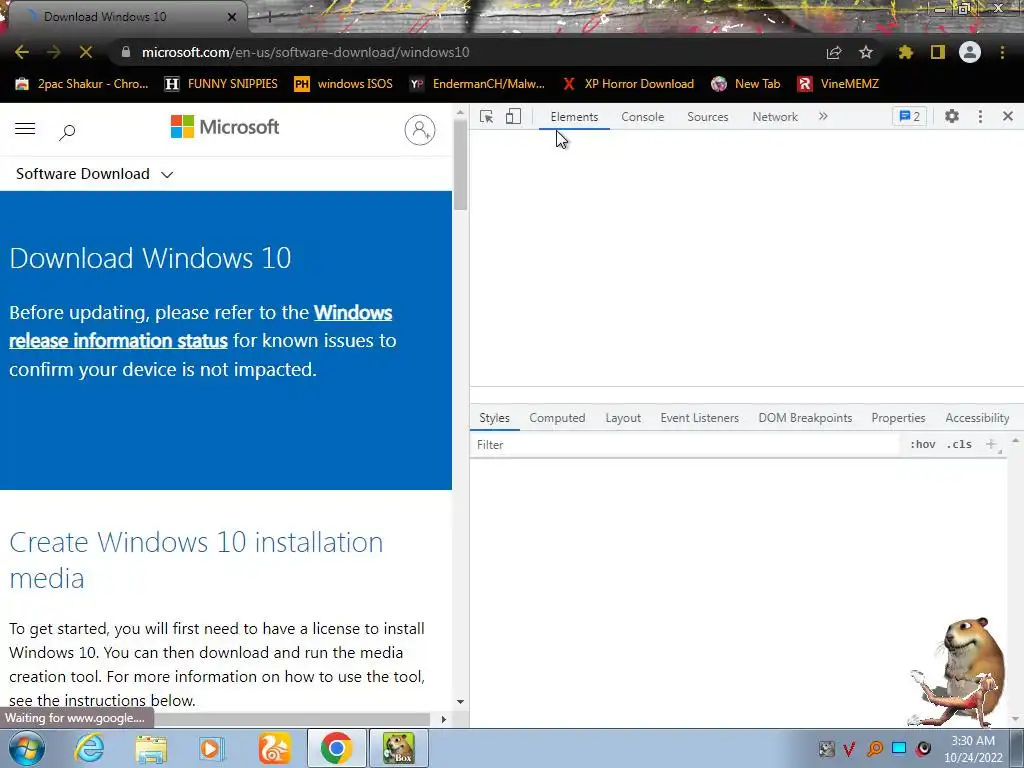The height and width of the screenshot is (768, 1024).
Task: Switch to the Console tab
Action: click(x=643, y=117)
